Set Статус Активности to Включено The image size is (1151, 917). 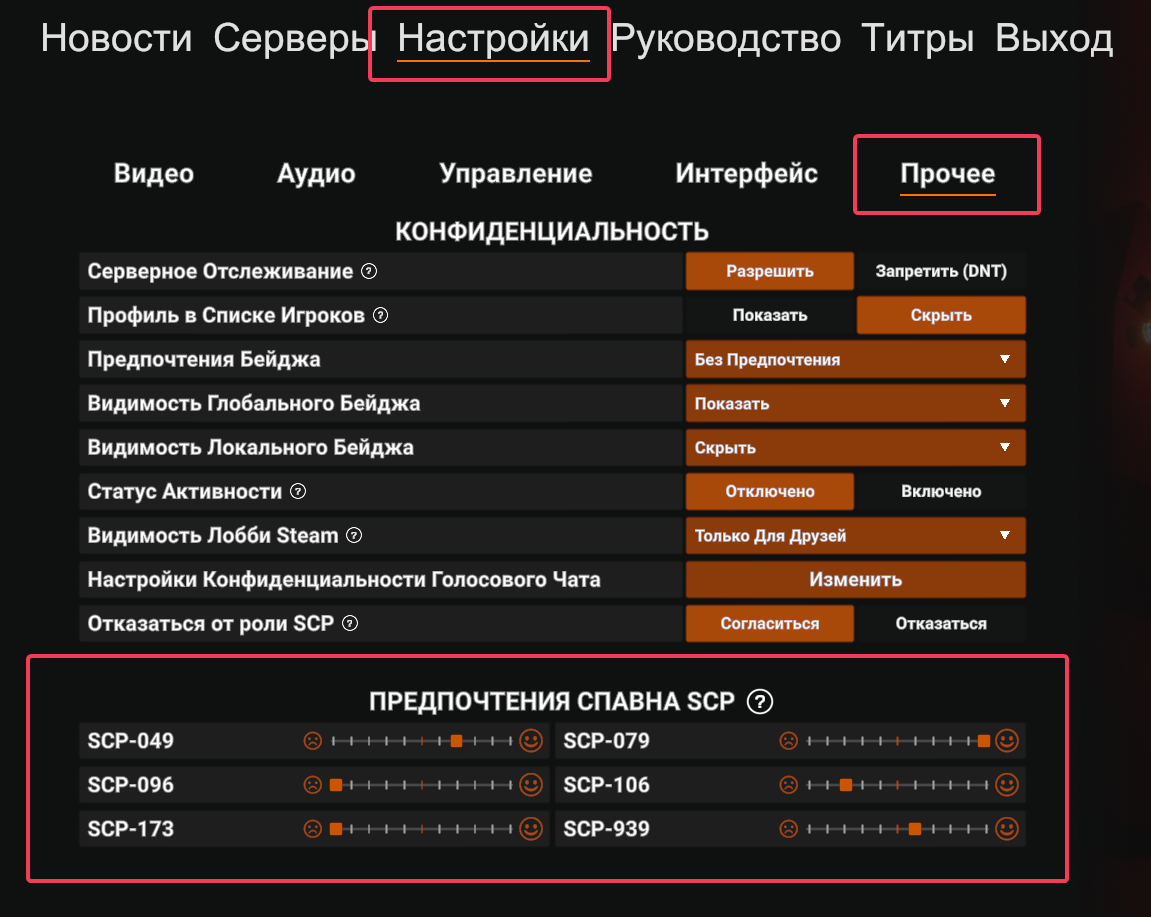pyautogui.click(x=940, y=491)
